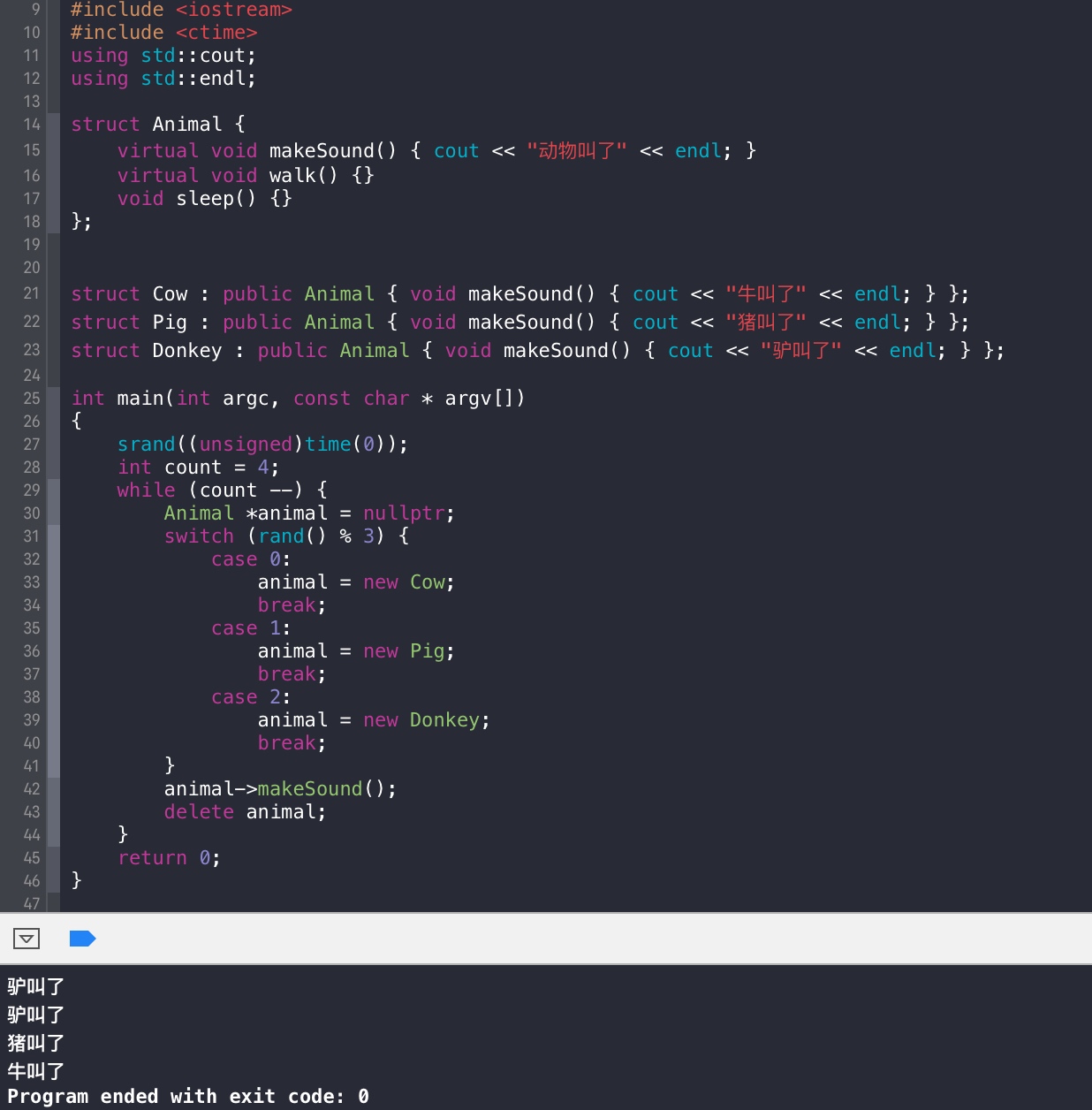Click the exit code message in console
1092x1110 pixels.
[x=186, y=1096]
